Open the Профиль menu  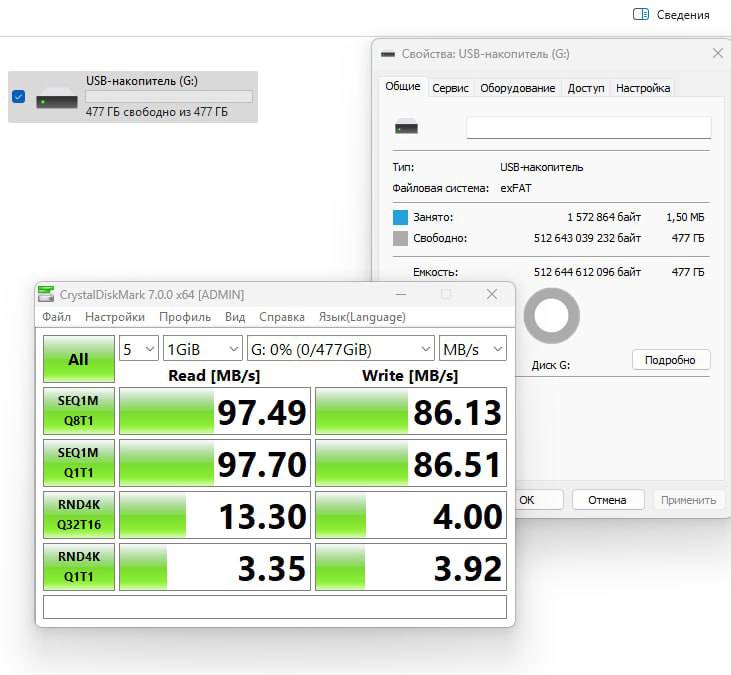coord(185,317)
